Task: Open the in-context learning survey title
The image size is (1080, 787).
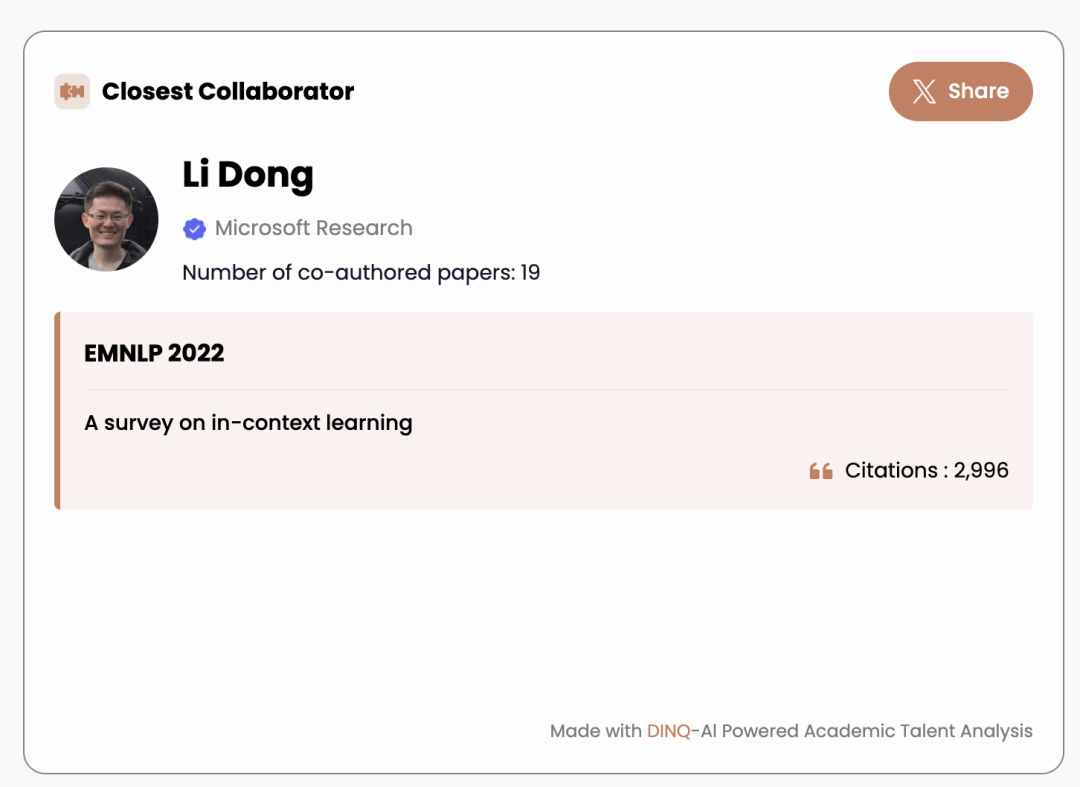Action: [x=248, y=423]
